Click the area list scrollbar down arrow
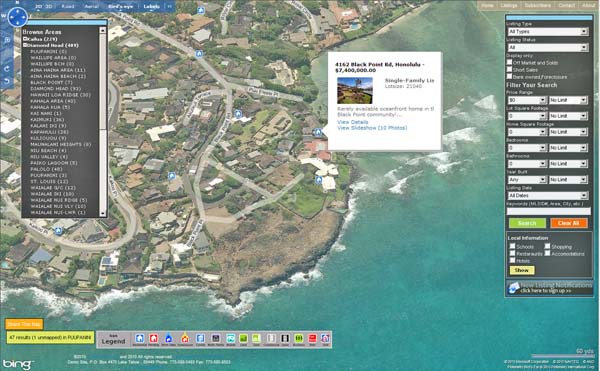Viewport: 600px width, 371px height. (103, 213)
